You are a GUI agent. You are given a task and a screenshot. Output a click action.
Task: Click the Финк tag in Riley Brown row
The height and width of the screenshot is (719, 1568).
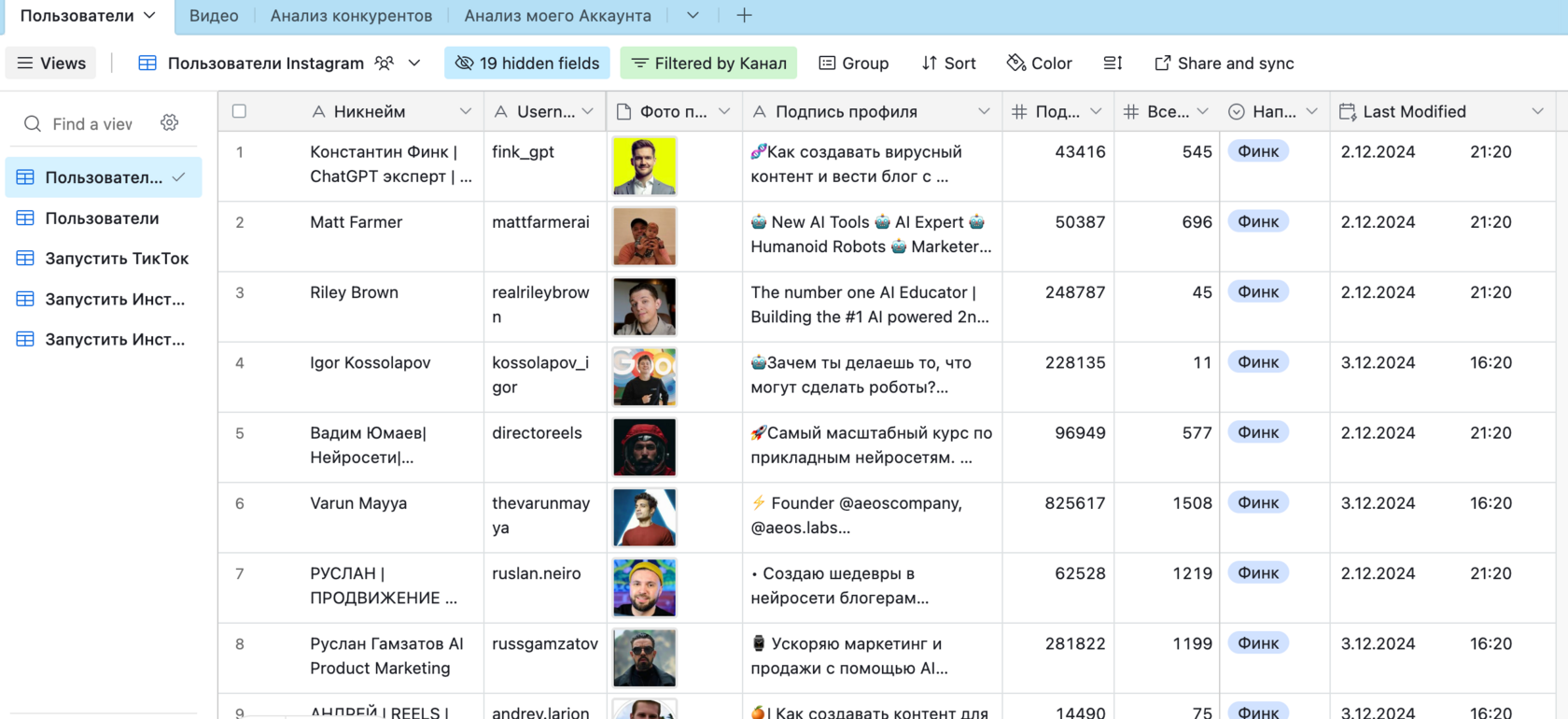point(1257,292)
